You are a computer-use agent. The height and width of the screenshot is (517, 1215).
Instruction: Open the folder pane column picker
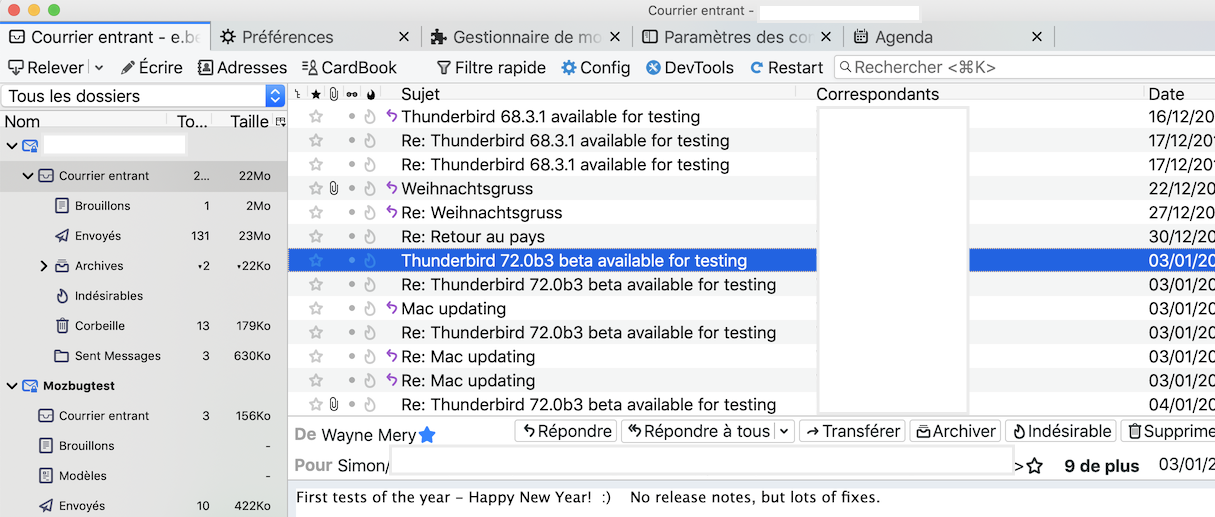[280, 122]
